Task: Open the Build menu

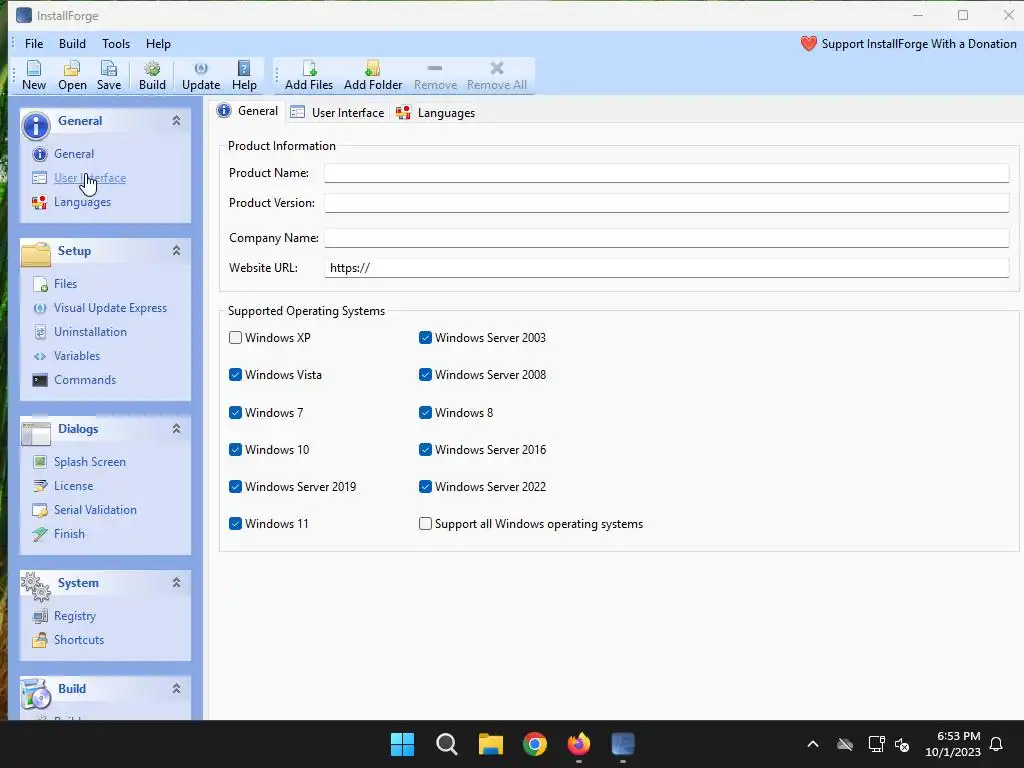Action: pyautogui.click(x=72, y=44)
